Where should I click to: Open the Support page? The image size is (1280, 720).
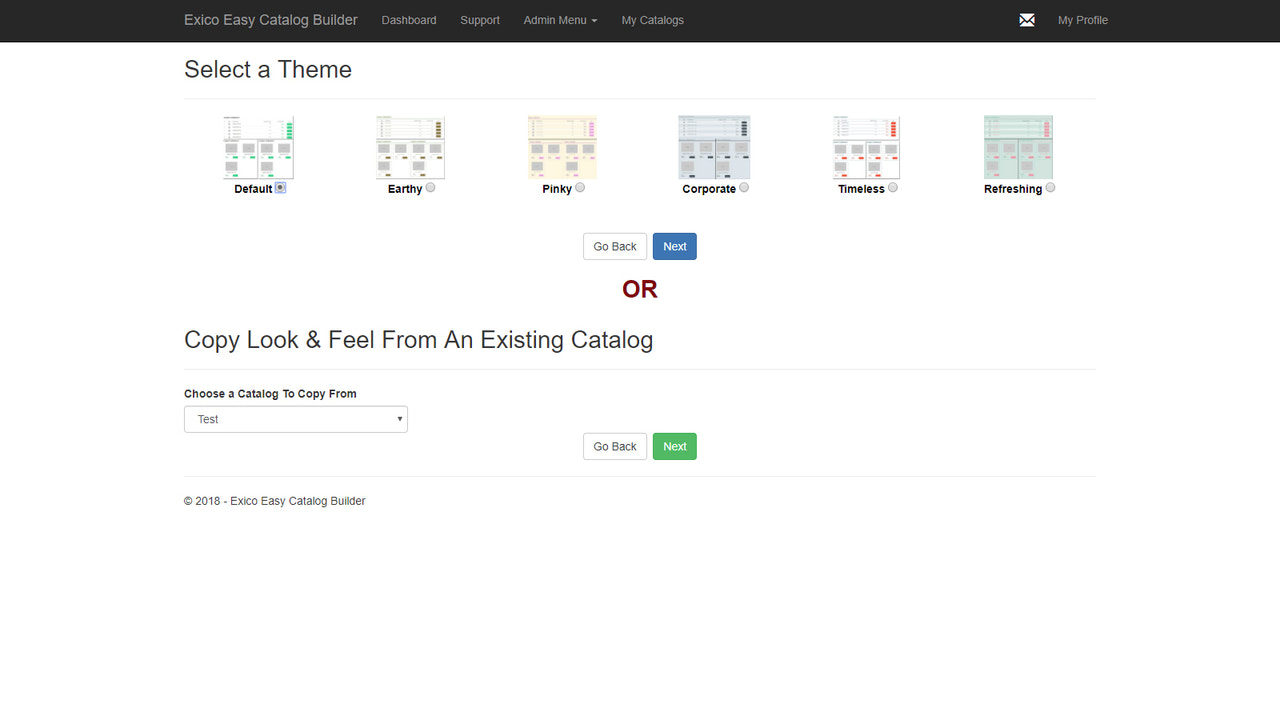pyautogui.click(x=480, y=20)
